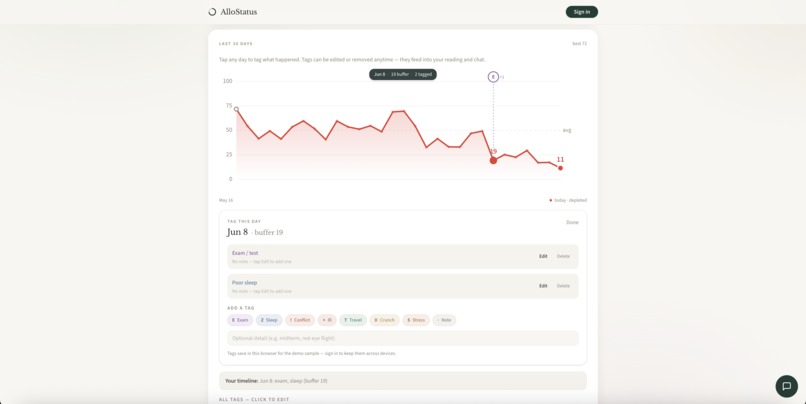Click the Exam / test tag title
Screen dimensions: 806x404
click(x=245, y=253)
